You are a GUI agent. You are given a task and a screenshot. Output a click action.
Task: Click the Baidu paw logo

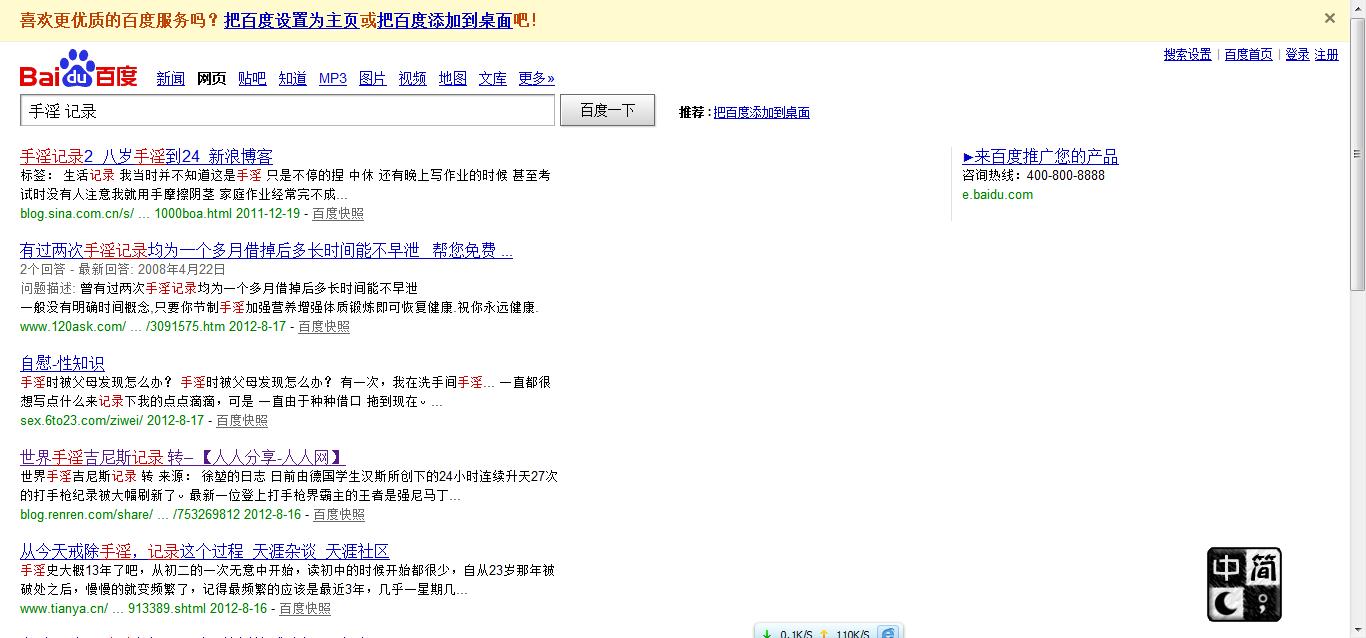(x=79, y=70)
